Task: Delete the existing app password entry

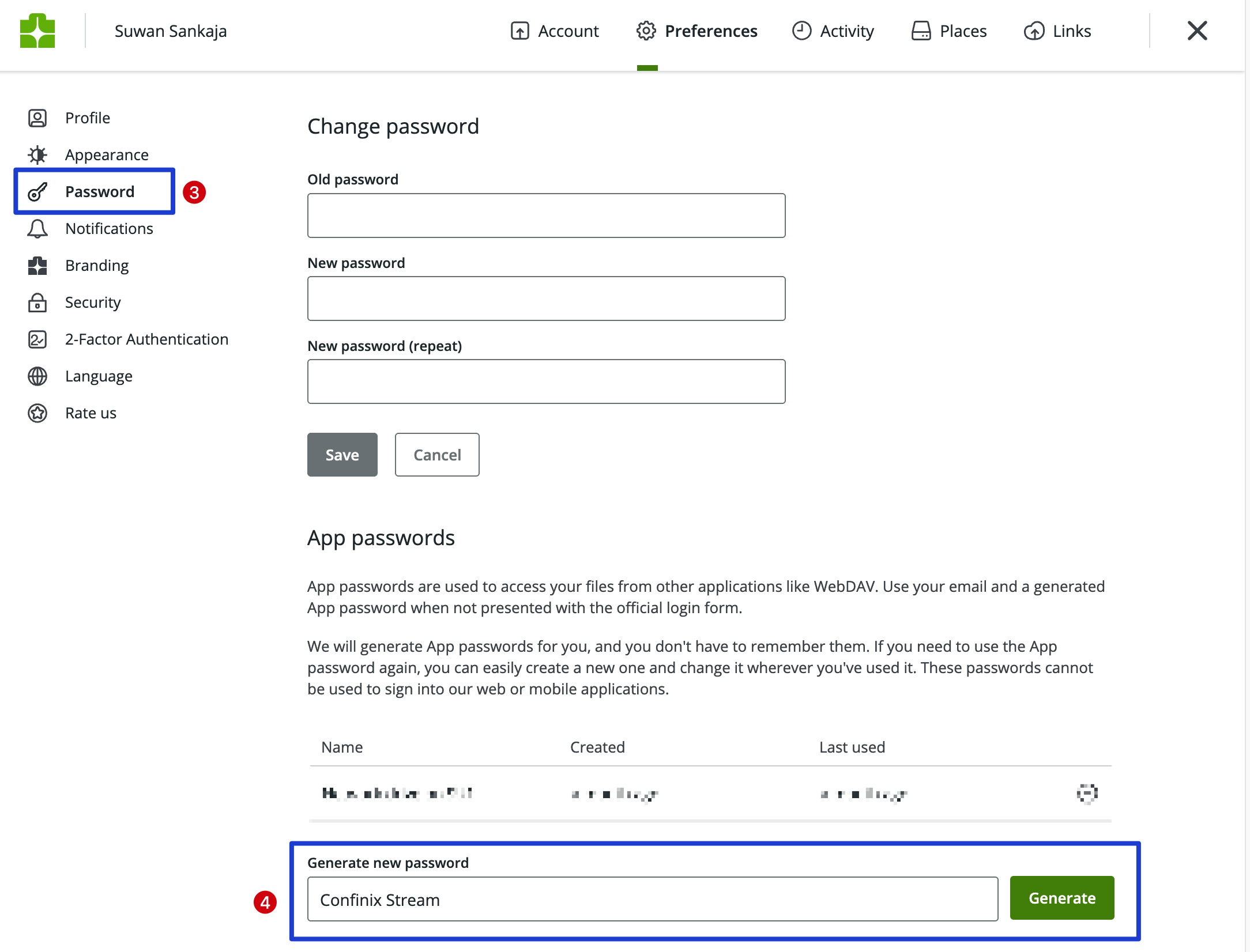Action: (x=1086, y=794)
